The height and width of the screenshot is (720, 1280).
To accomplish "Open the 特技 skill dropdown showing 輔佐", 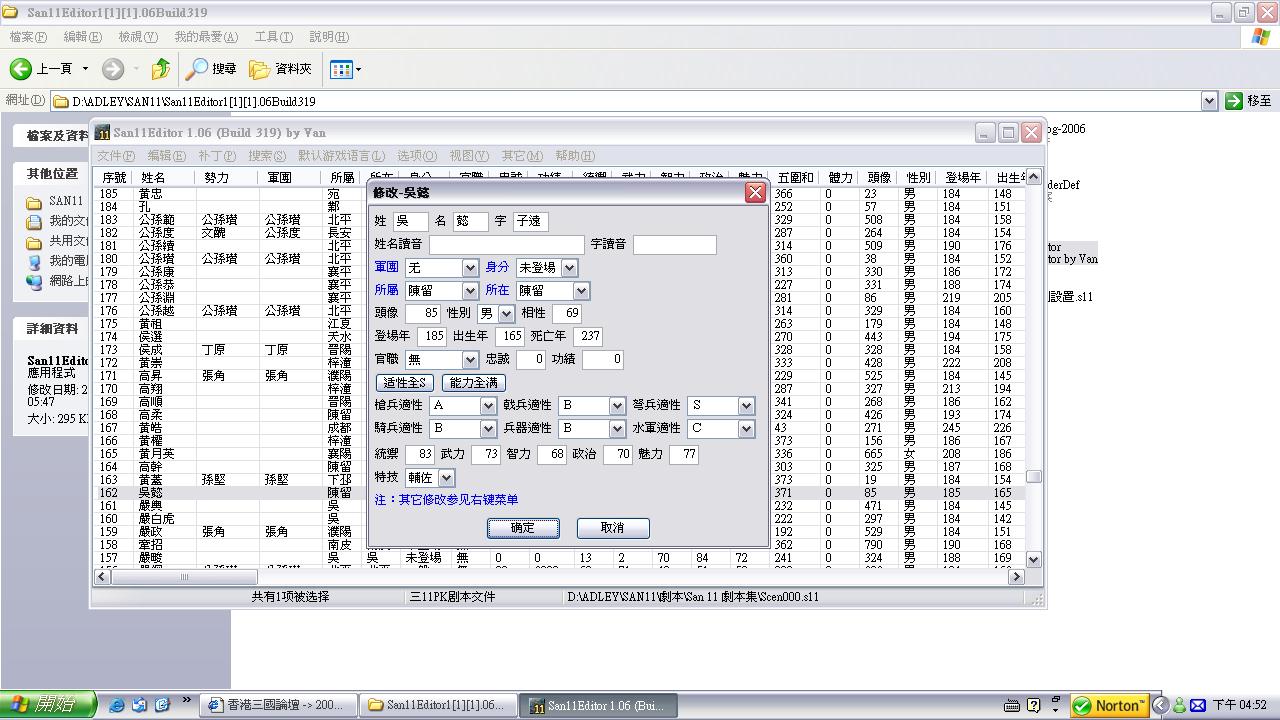I will 446,478.
